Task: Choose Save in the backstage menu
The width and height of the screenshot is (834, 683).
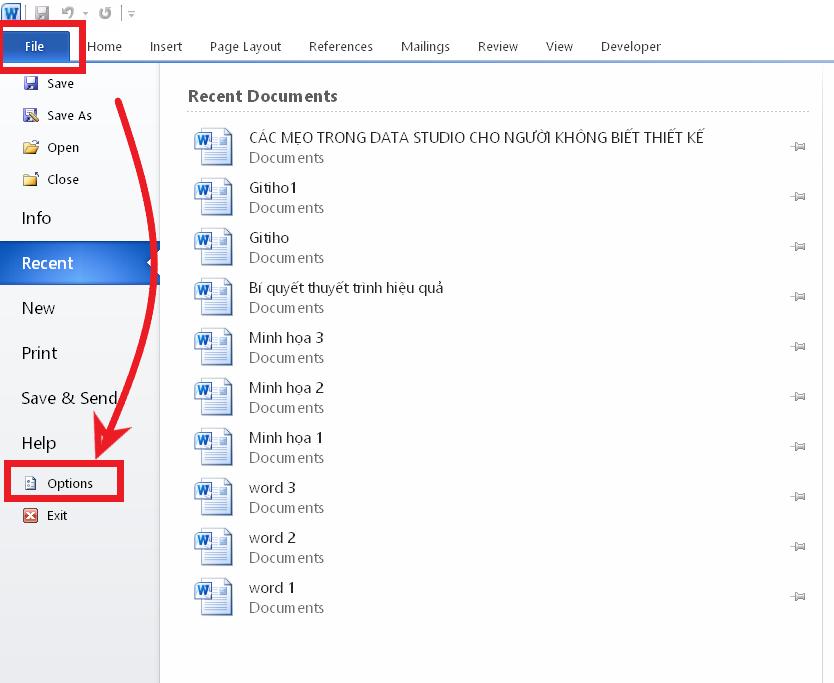Action: pos(49,84)
